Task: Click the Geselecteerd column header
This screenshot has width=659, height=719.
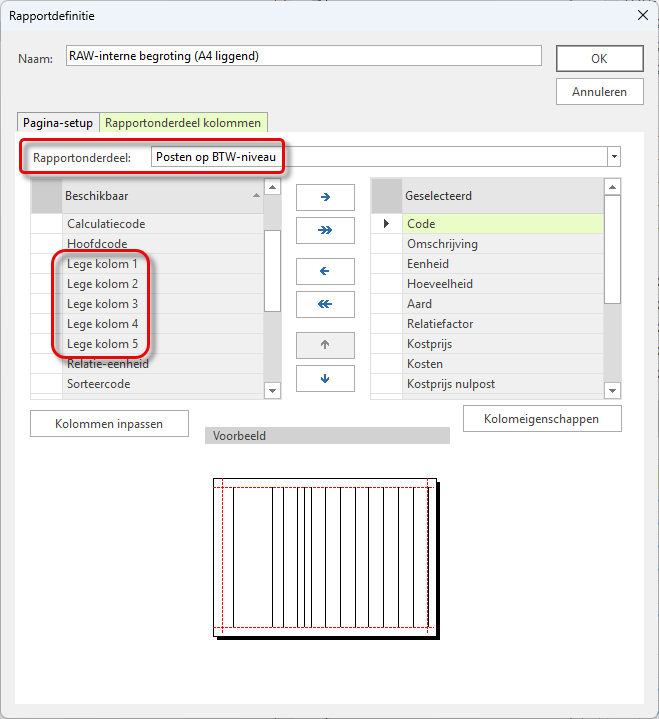Action: click(503, 196)
